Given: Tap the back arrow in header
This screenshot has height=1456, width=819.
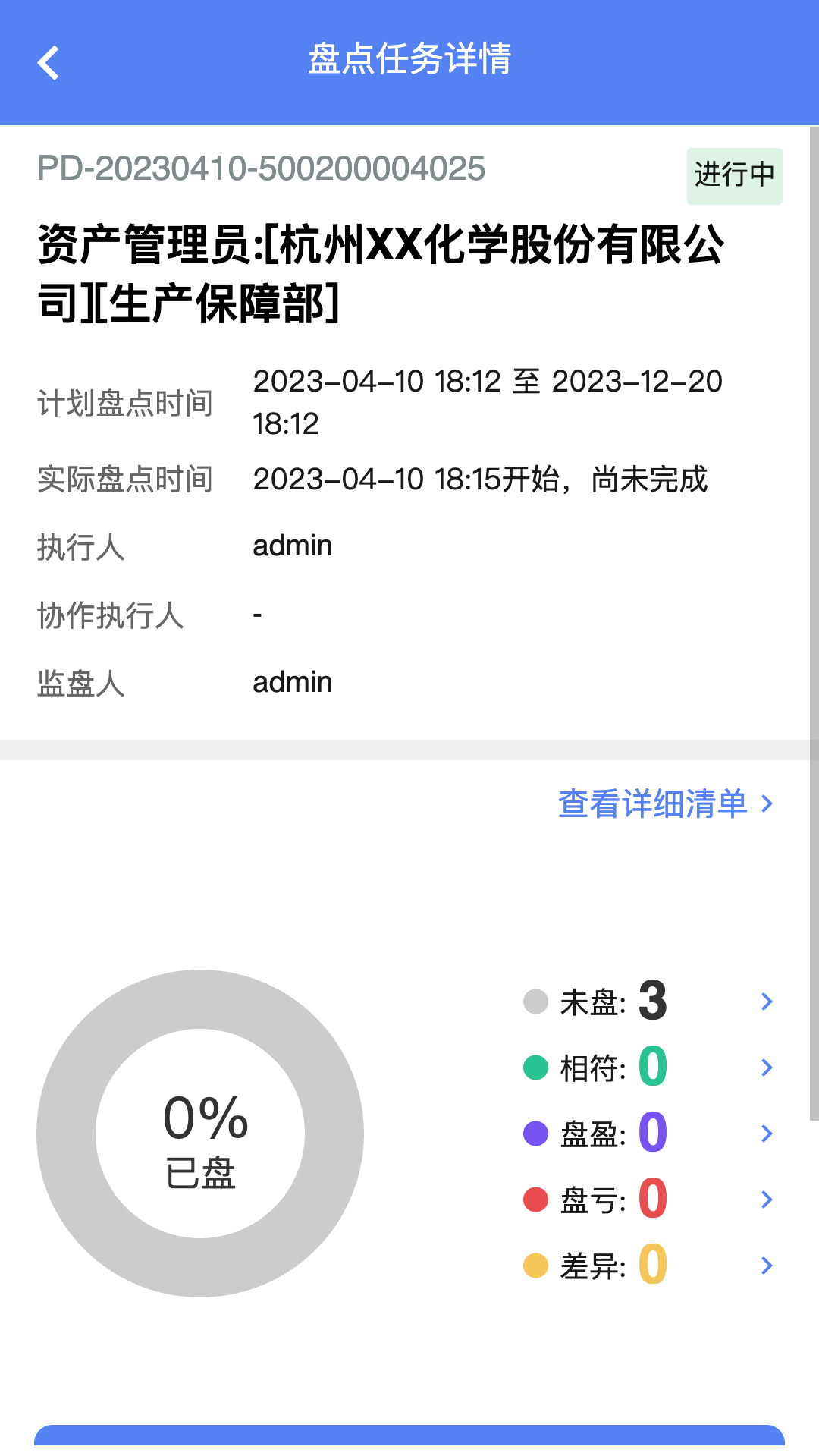Looking at the screenshot, I should (49, 62).
